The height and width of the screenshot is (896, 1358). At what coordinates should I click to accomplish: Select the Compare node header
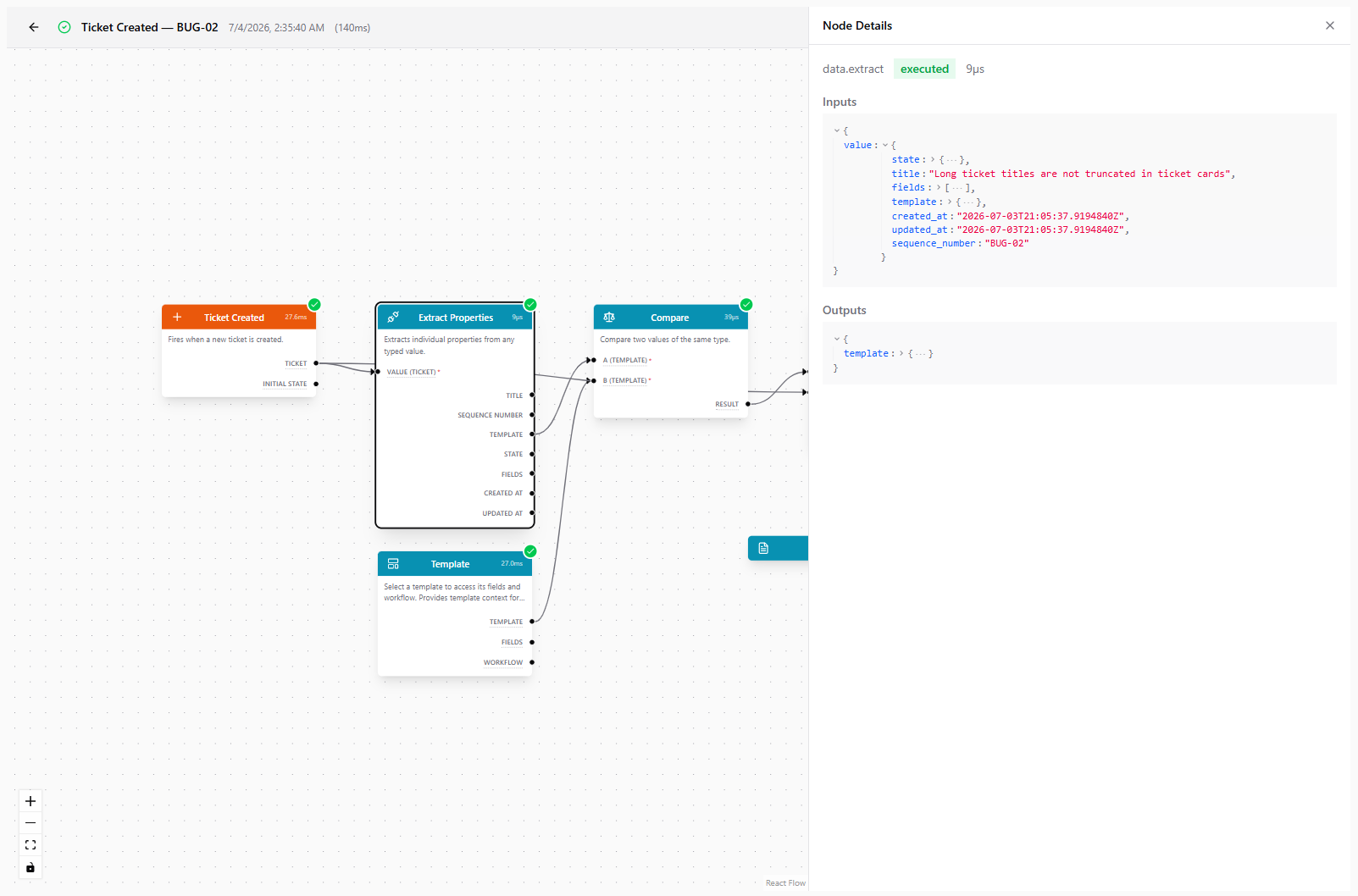[x=671, y=318]
